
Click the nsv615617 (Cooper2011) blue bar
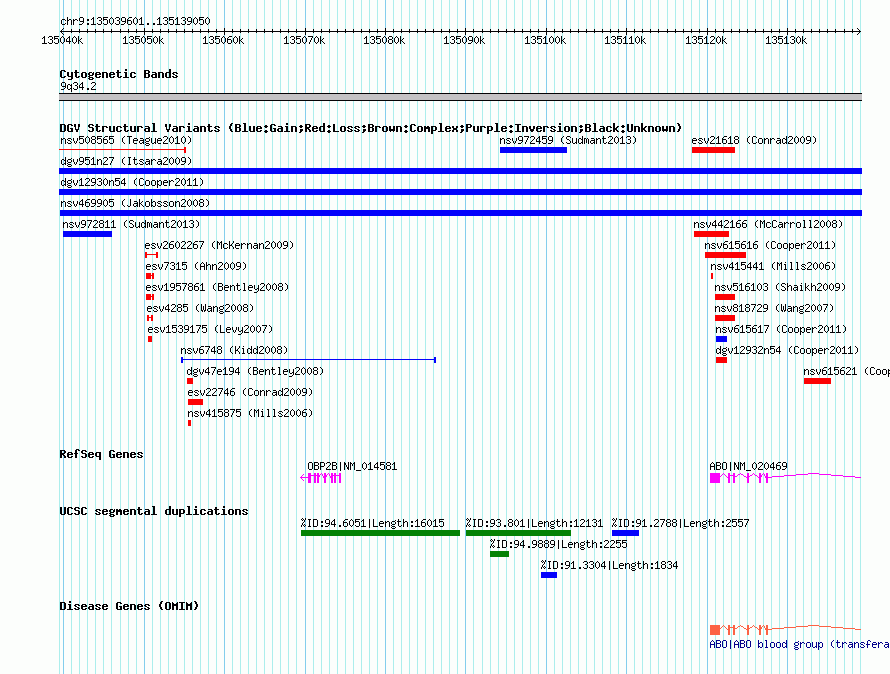(721, 339)
